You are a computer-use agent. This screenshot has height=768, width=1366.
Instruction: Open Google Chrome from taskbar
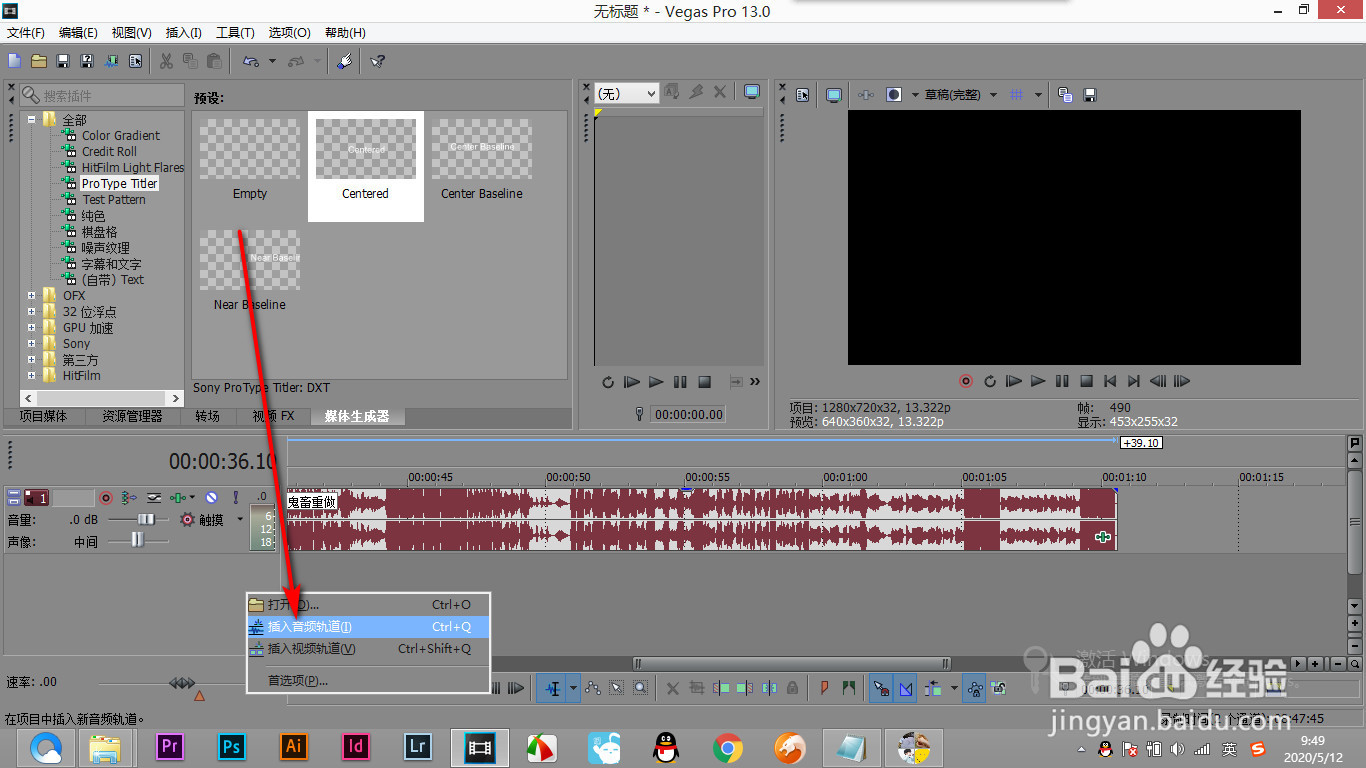[x=727, y=746]
